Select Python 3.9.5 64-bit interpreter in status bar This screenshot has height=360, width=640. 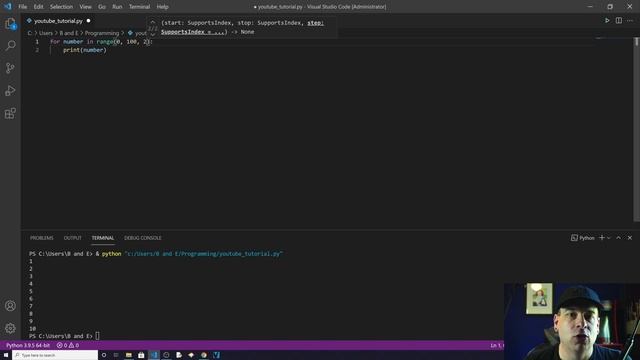28,345
